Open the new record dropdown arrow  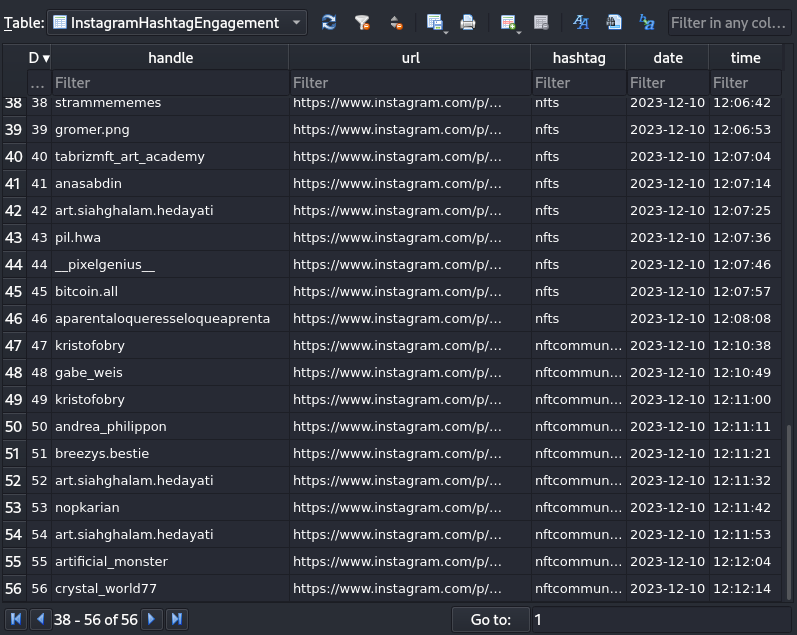point(519,32)
